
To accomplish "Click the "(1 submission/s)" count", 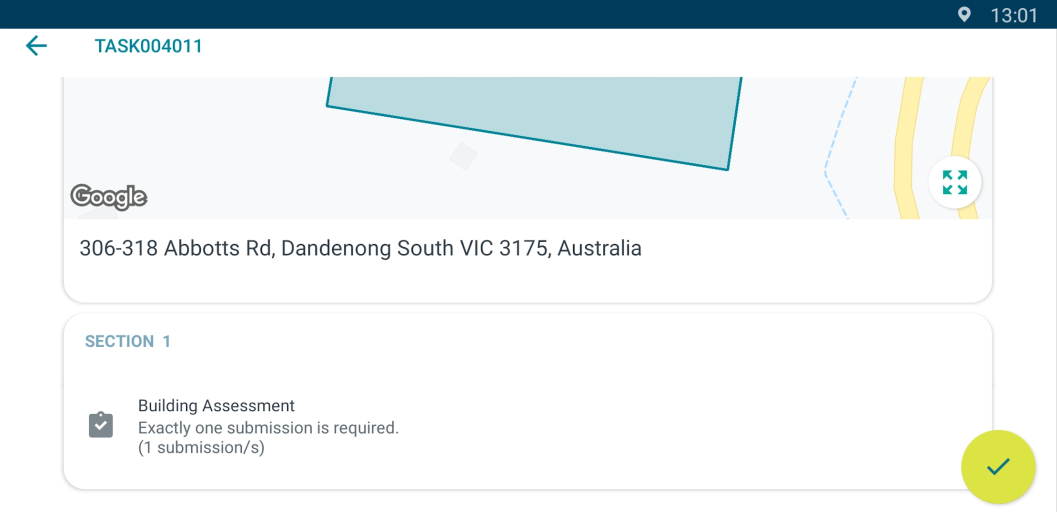I will pos(201,448).
